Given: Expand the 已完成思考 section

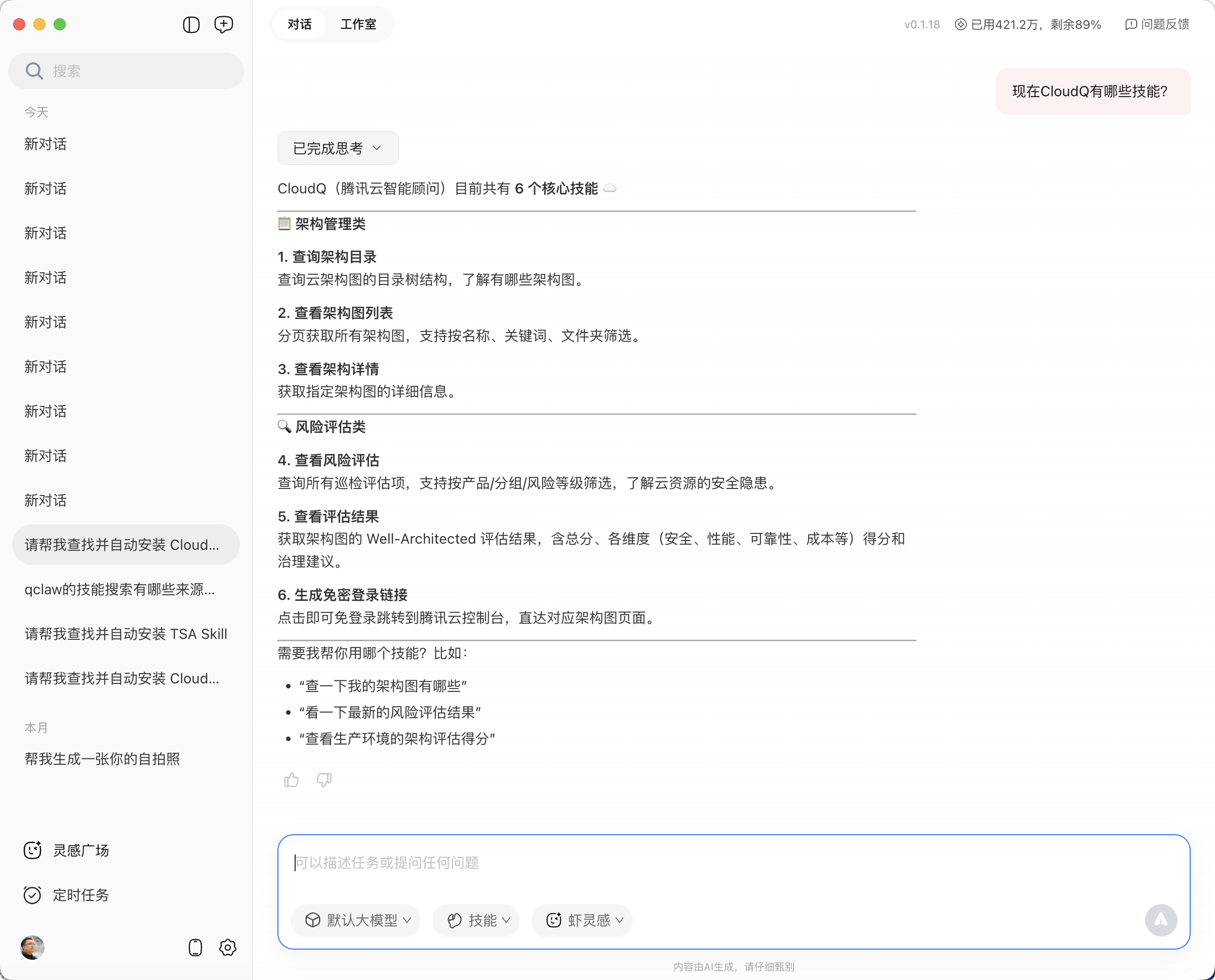Looking at the screenshot, I should click(338, 148).
